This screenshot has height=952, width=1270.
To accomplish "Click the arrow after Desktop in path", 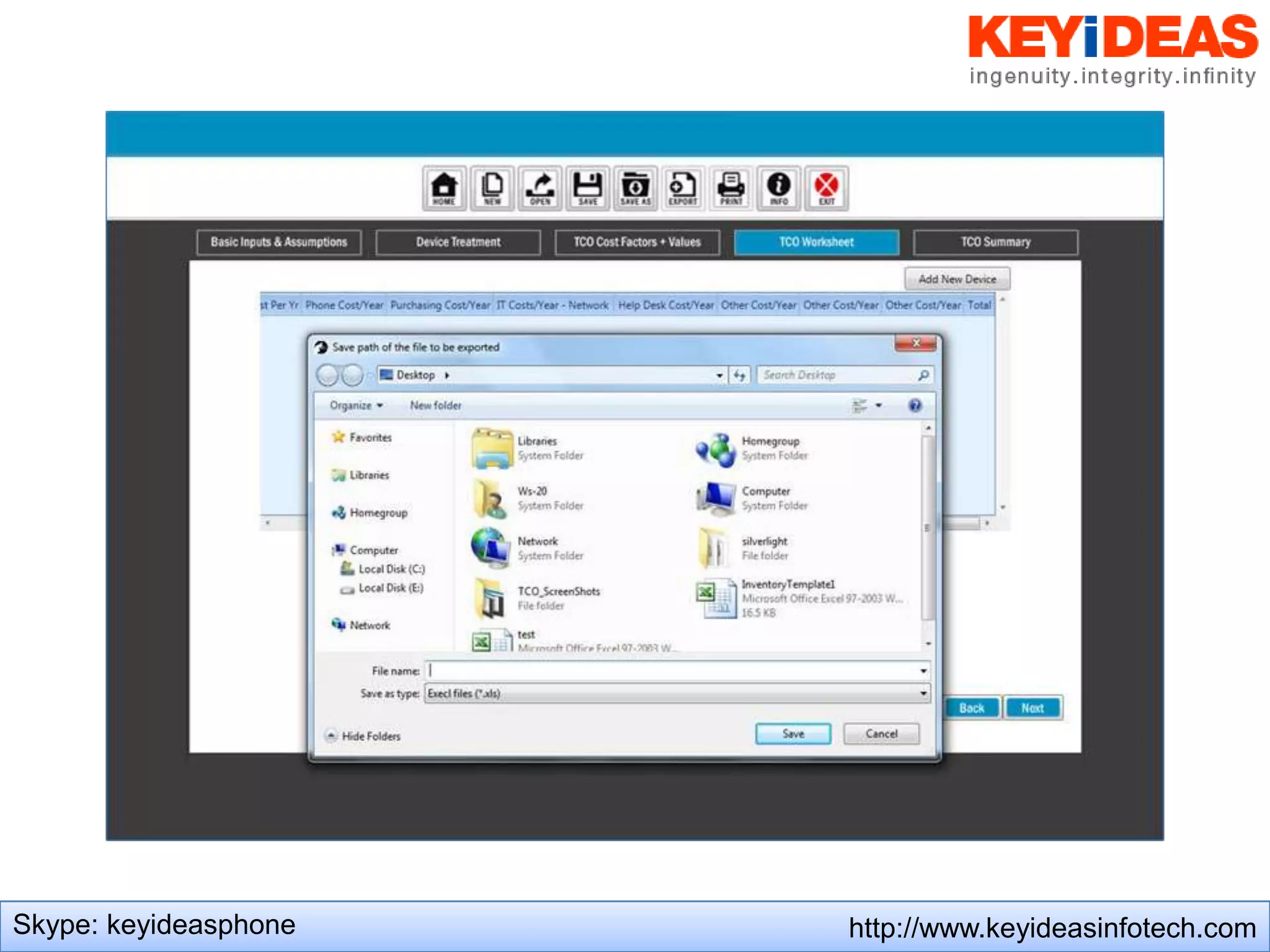I will point(446,376).
